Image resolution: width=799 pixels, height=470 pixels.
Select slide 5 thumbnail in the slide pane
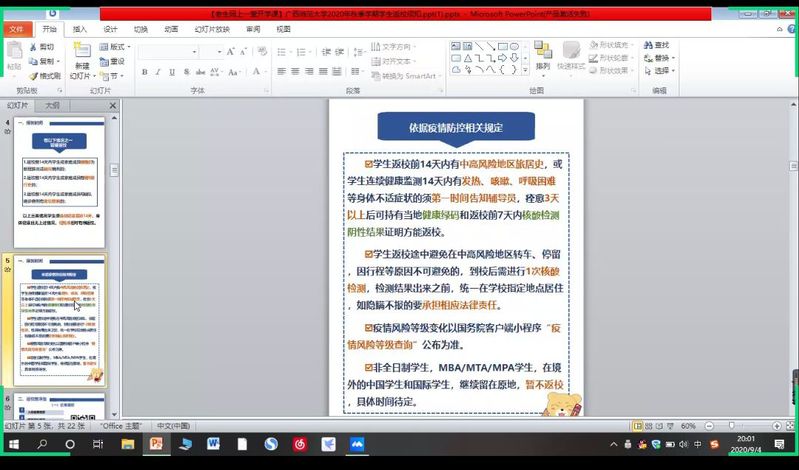[x=64, y=320]
